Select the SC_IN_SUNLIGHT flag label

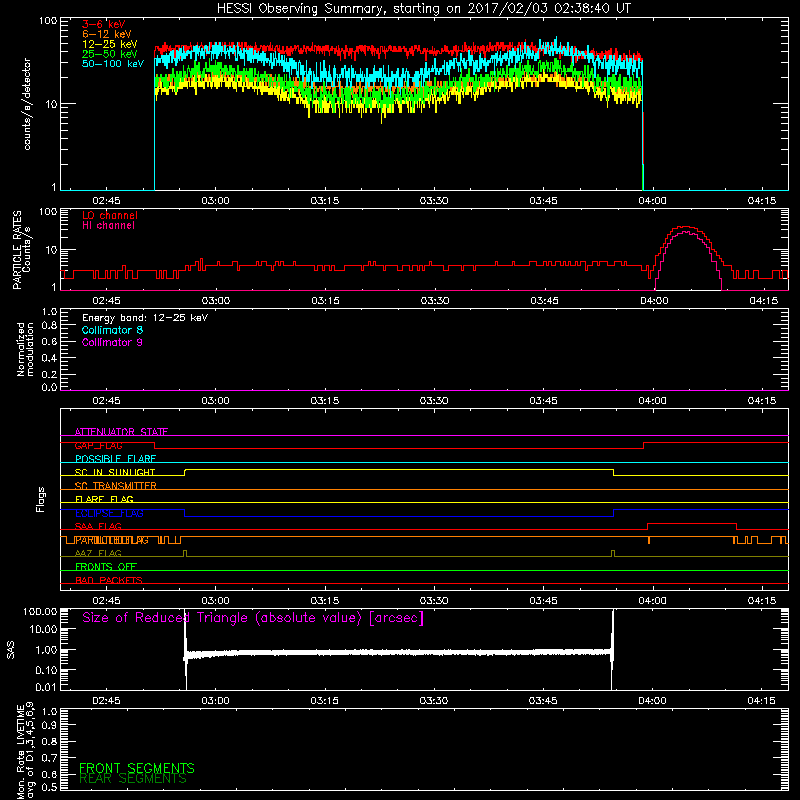click(115, 472)
